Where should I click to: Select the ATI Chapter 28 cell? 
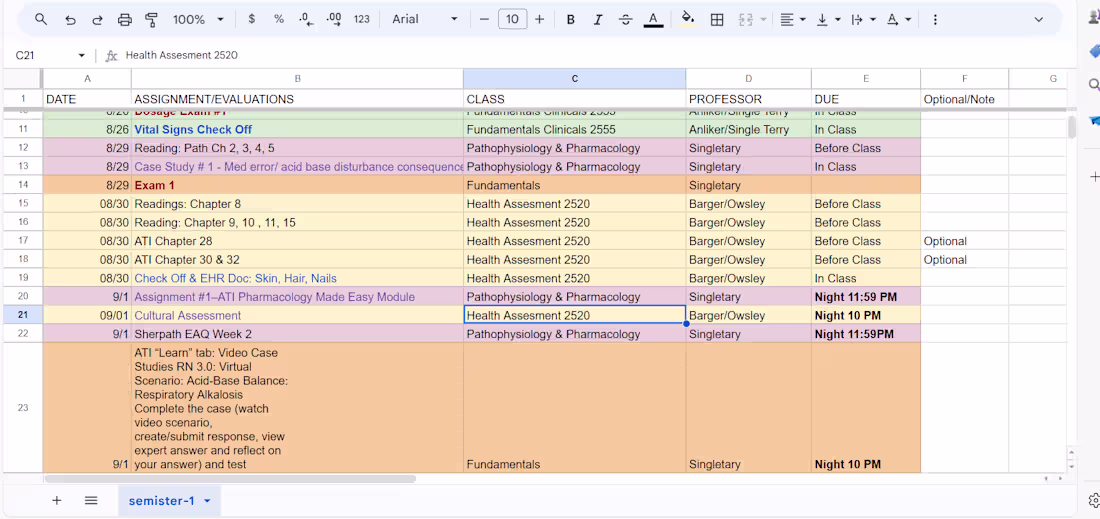click(x=297, y=241)
